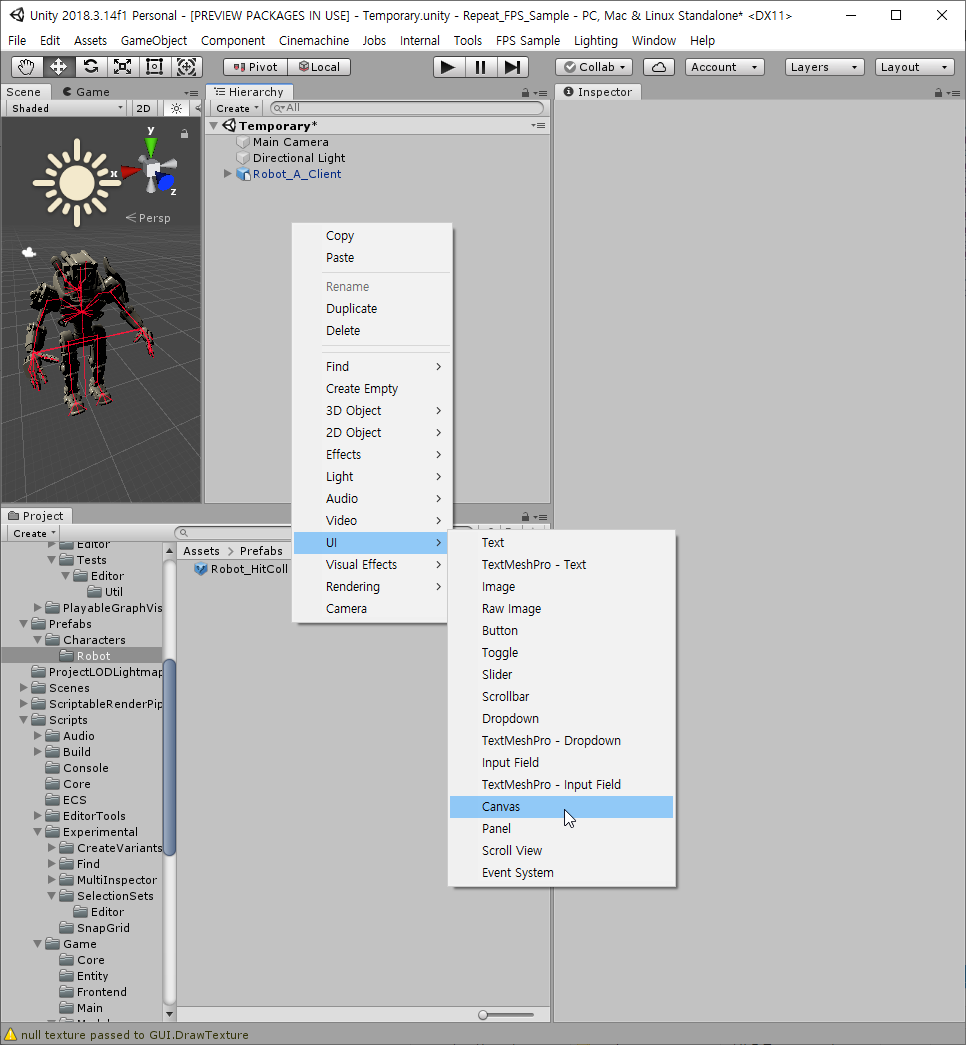Click Duplicate in context menu
Screen dimensions: 966x1045
(372, 309)
